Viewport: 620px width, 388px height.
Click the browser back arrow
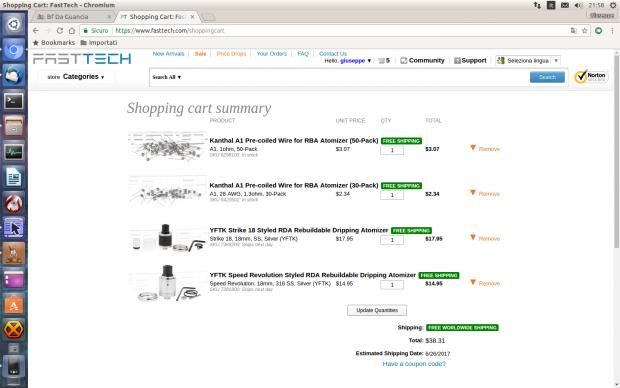(x=36, y=30)
